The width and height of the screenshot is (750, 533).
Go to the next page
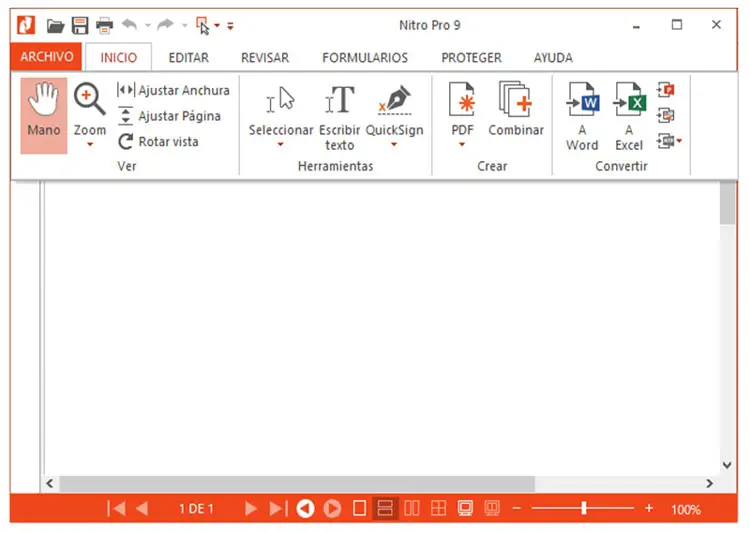click(x=251, y=508)
